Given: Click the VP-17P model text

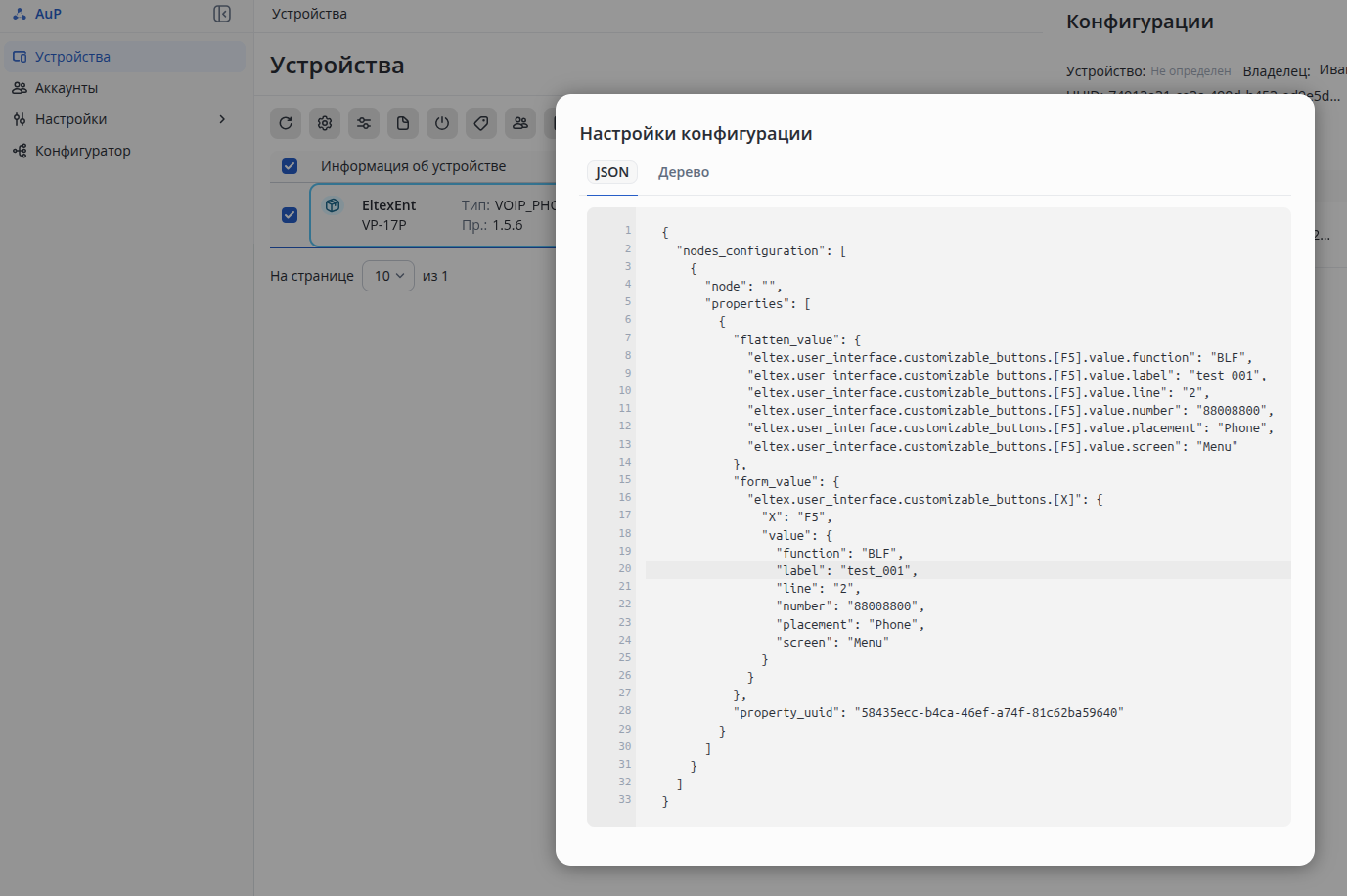Looking at the screenshot, I should click(x=383, y=225).
